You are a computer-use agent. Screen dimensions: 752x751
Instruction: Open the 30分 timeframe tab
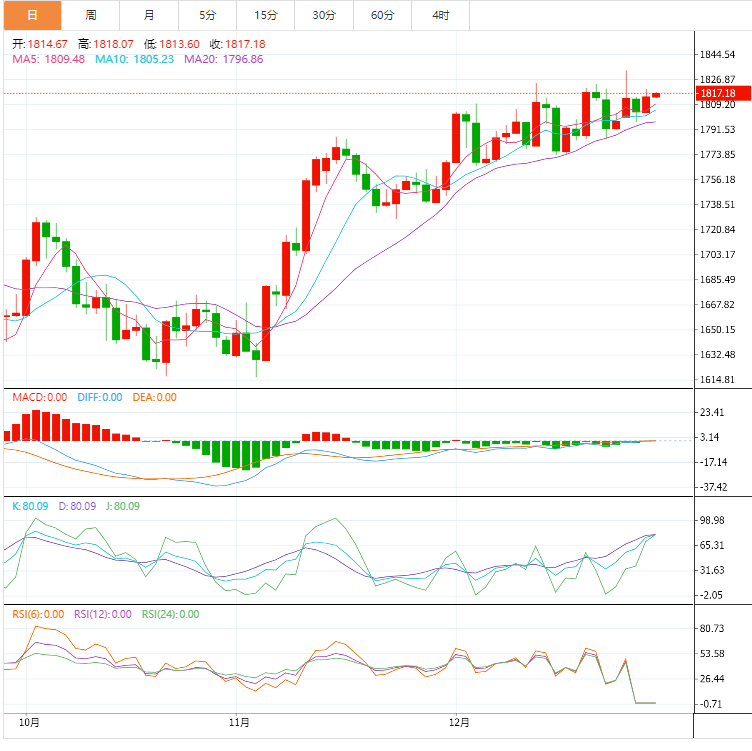click(x=324, y=15)
